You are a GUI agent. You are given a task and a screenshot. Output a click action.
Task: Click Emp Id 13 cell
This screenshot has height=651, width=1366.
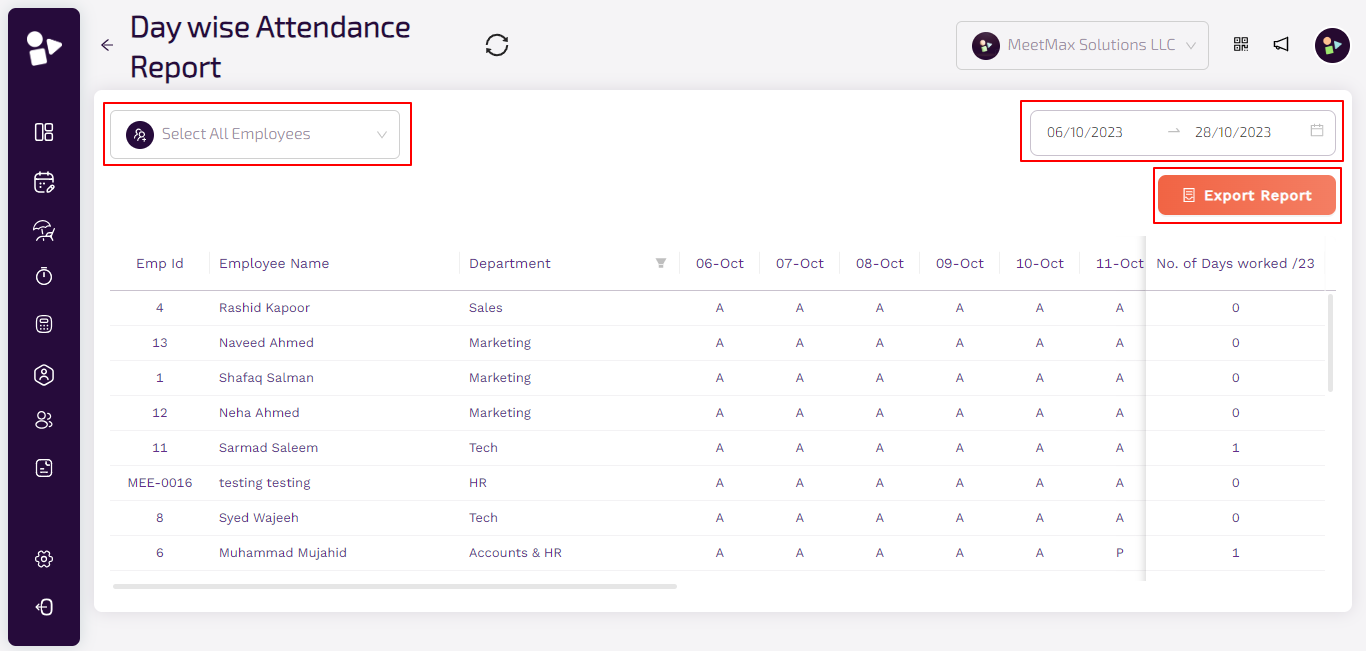click(x=160, y=343)
